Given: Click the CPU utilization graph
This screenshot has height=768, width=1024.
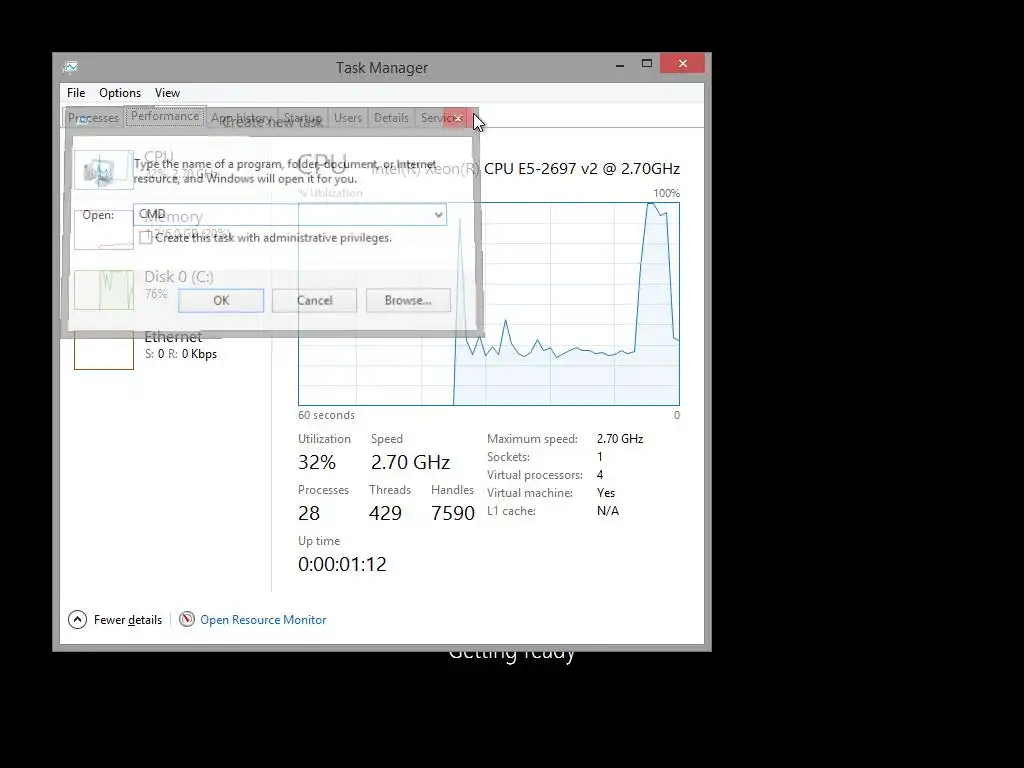Looking at the screenshot, I should (488, 304).
